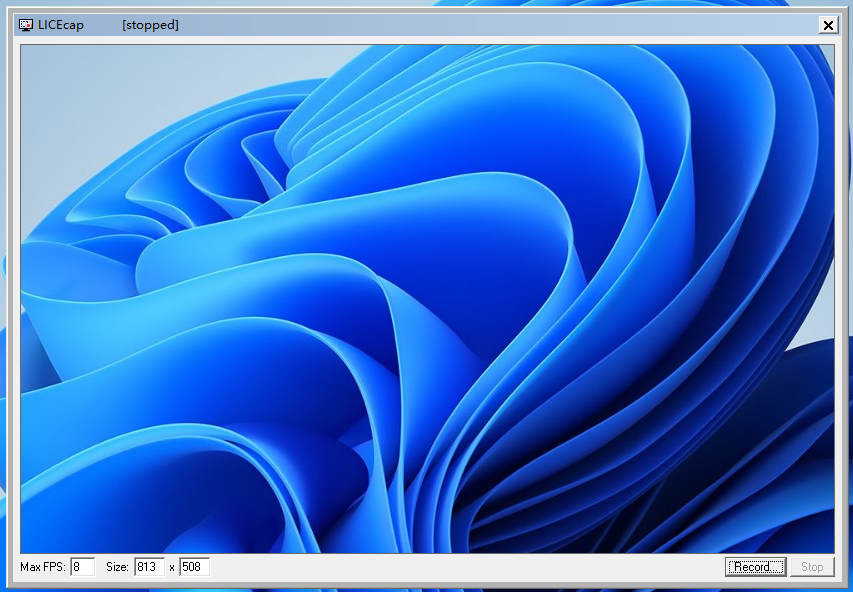Click empty bottom bar left of Record
This screenshot has height=592, width=853.
460,567
